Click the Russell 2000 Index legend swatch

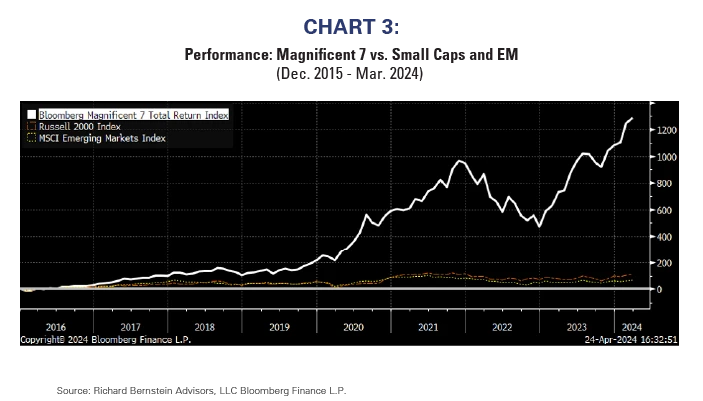click(x=32, y=127)
